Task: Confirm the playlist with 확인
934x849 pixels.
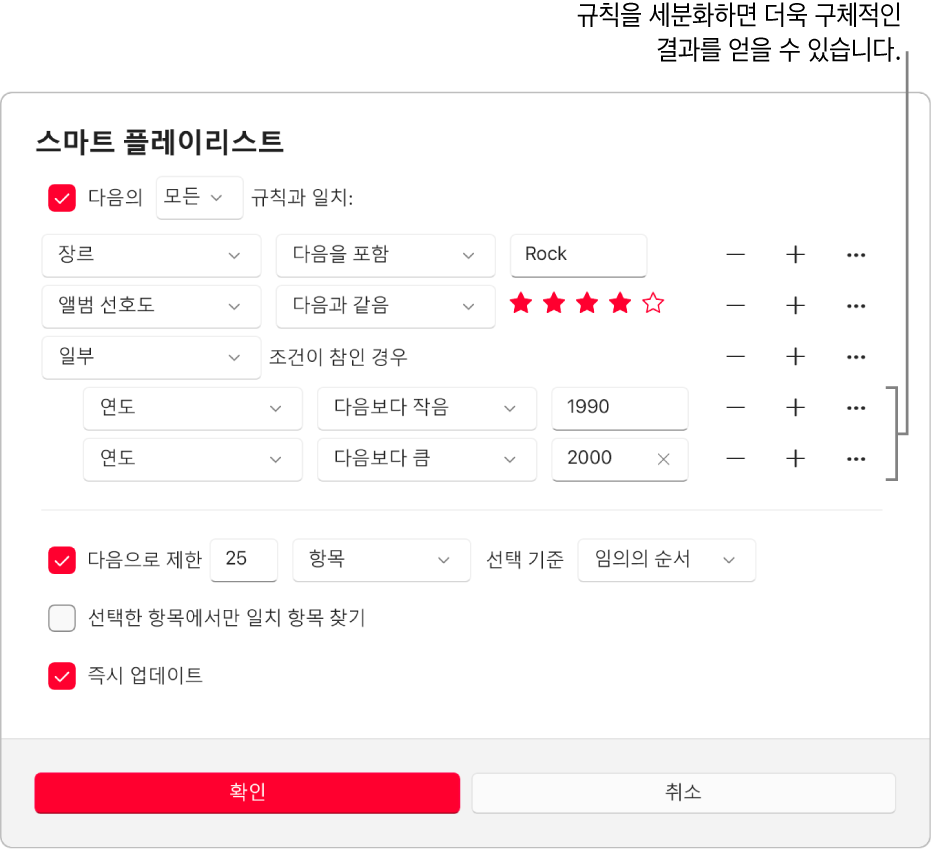Action: pos(246,793)
